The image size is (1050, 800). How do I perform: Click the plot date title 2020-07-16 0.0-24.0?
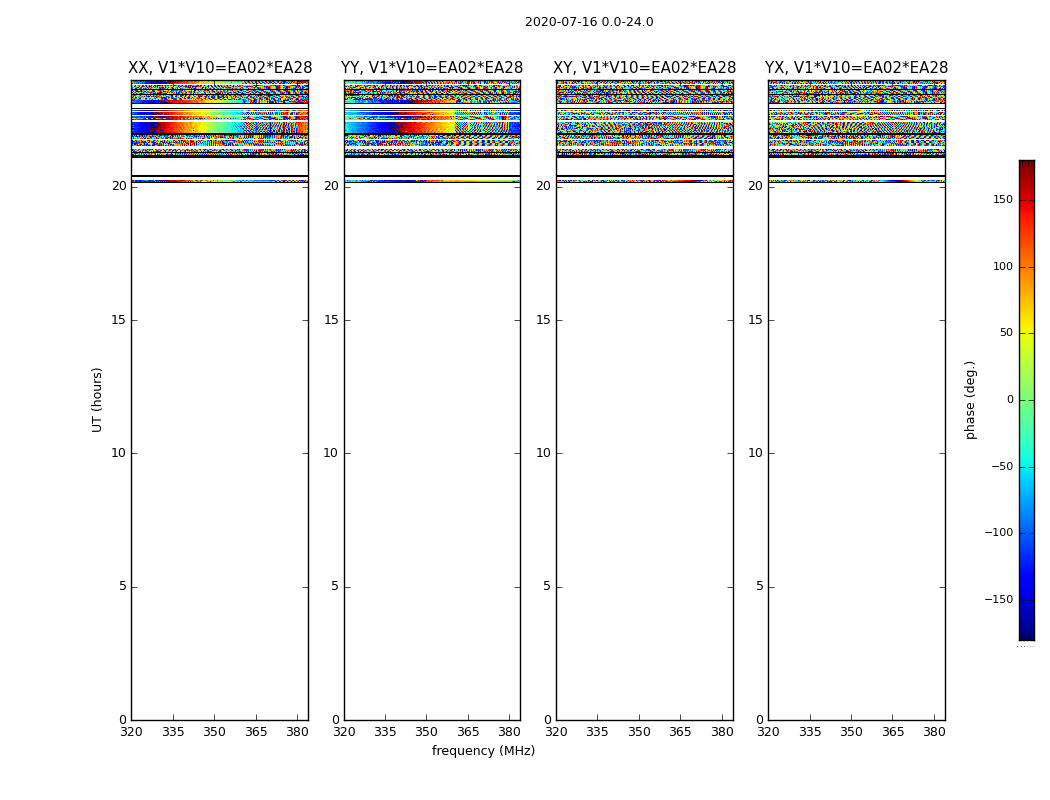click(x=589, y=22)
